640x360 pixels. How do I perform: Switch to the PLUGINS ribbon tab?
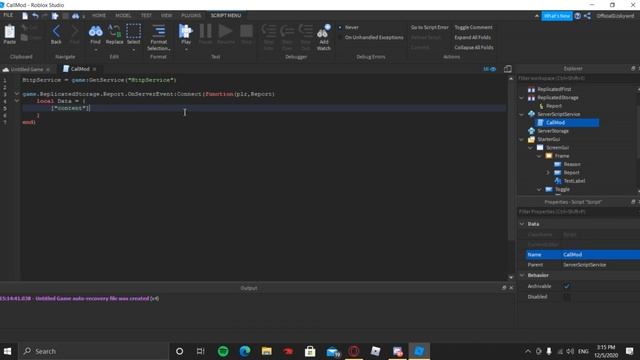pyautogui.click(x=191, y=16)
